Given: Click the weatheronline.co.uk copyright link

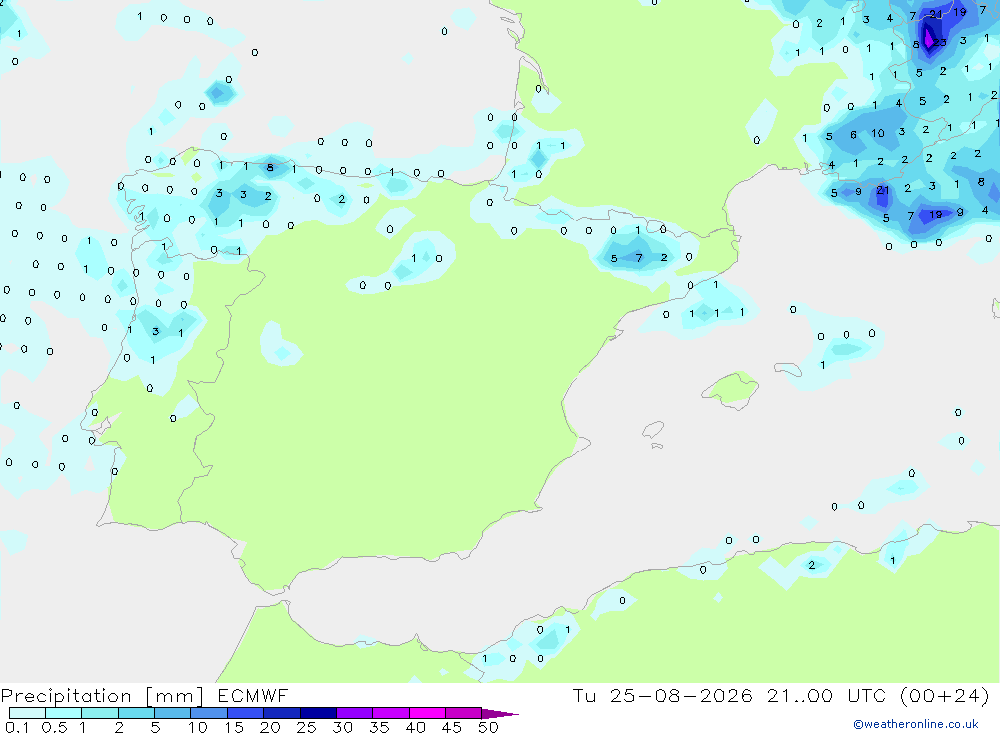Looking at the screenshot, I should [916, 724].
